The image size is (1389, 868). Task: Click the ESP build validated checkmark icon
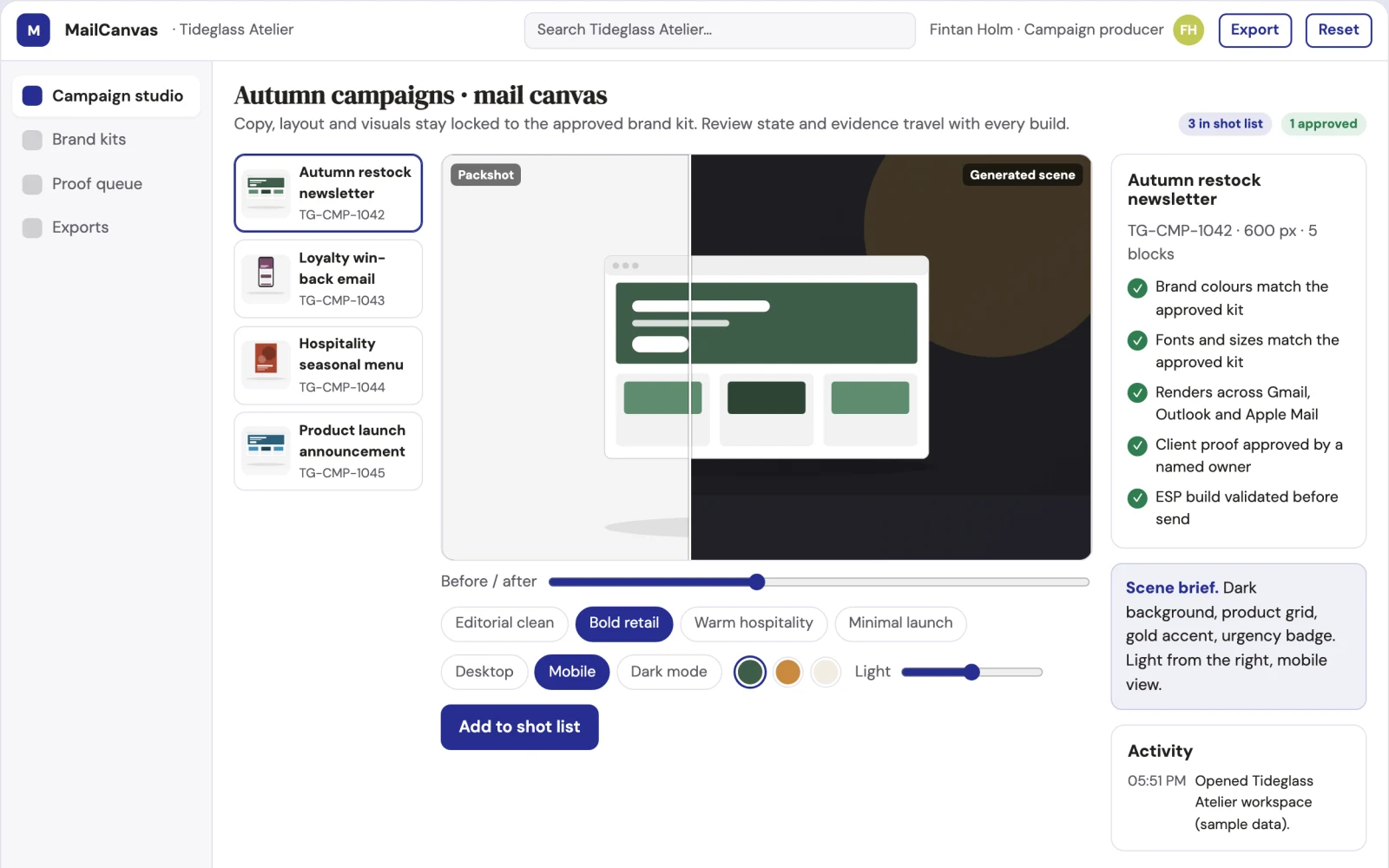[x=1137, y=498]
